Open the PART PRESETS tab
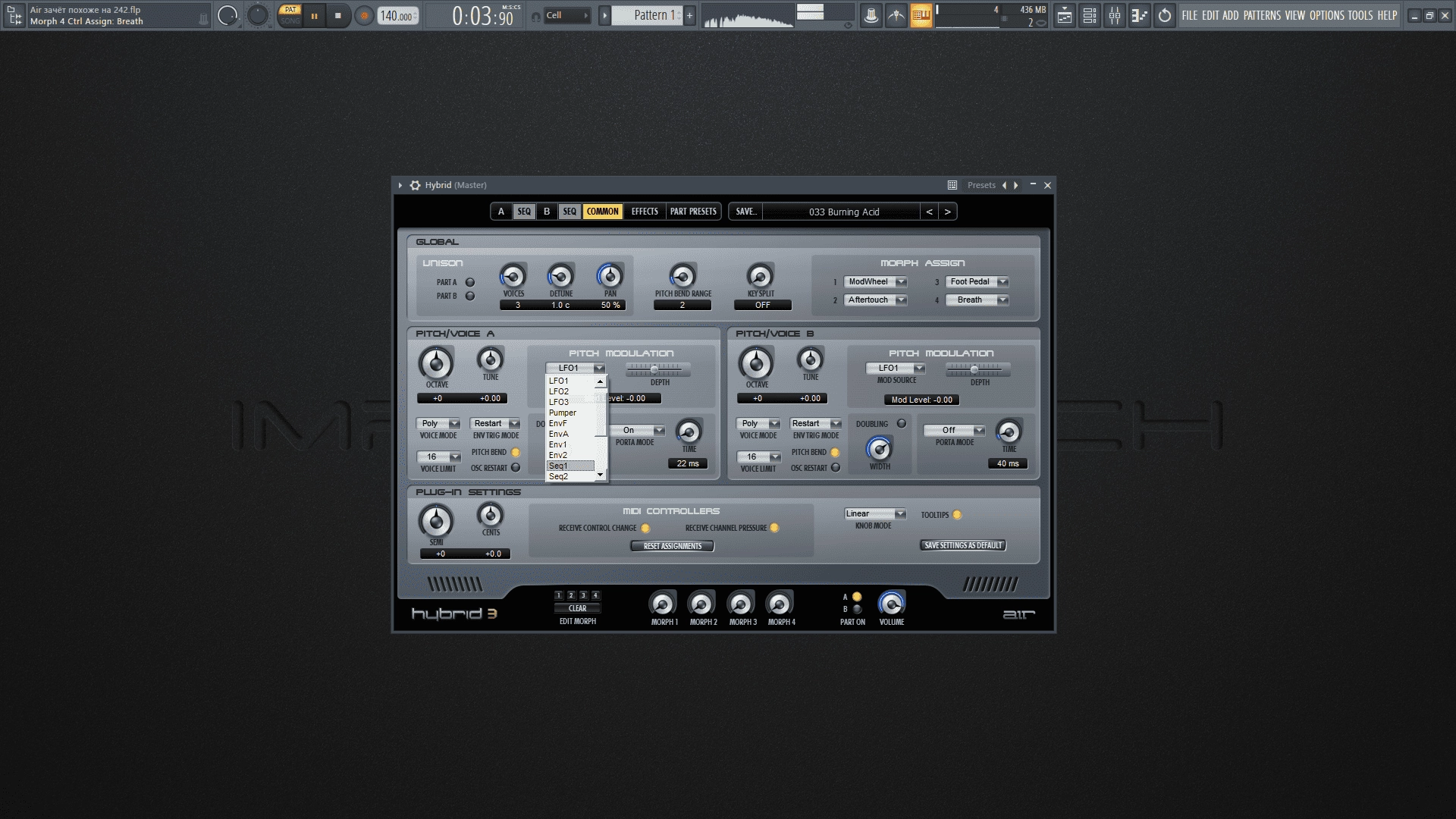The width and height of the screenshot is (1456, 819). click(x=693, y=212)
